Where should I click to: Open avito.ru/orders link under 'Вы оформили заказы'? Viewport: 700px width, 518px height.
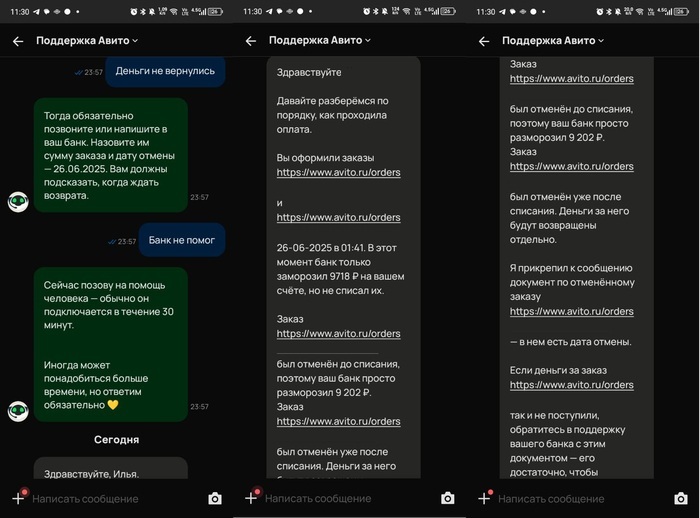(338, 172)
